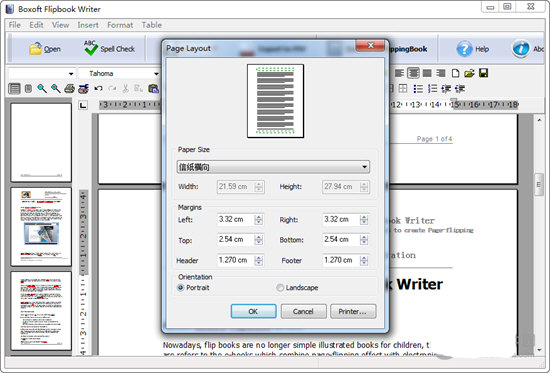This screenshot has height=373, width=550.
Task: Click the ruler tab-stop selector L icon
Action: click(x=83, y=105)
